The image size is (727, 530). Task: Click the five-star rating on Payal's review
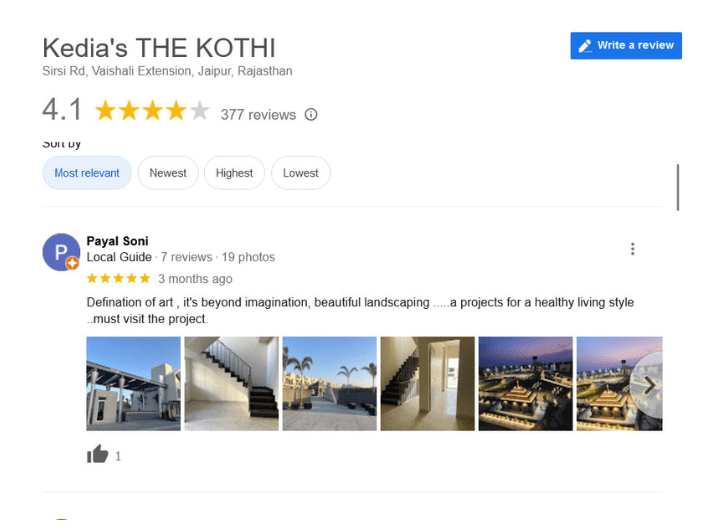click(119, 278)
